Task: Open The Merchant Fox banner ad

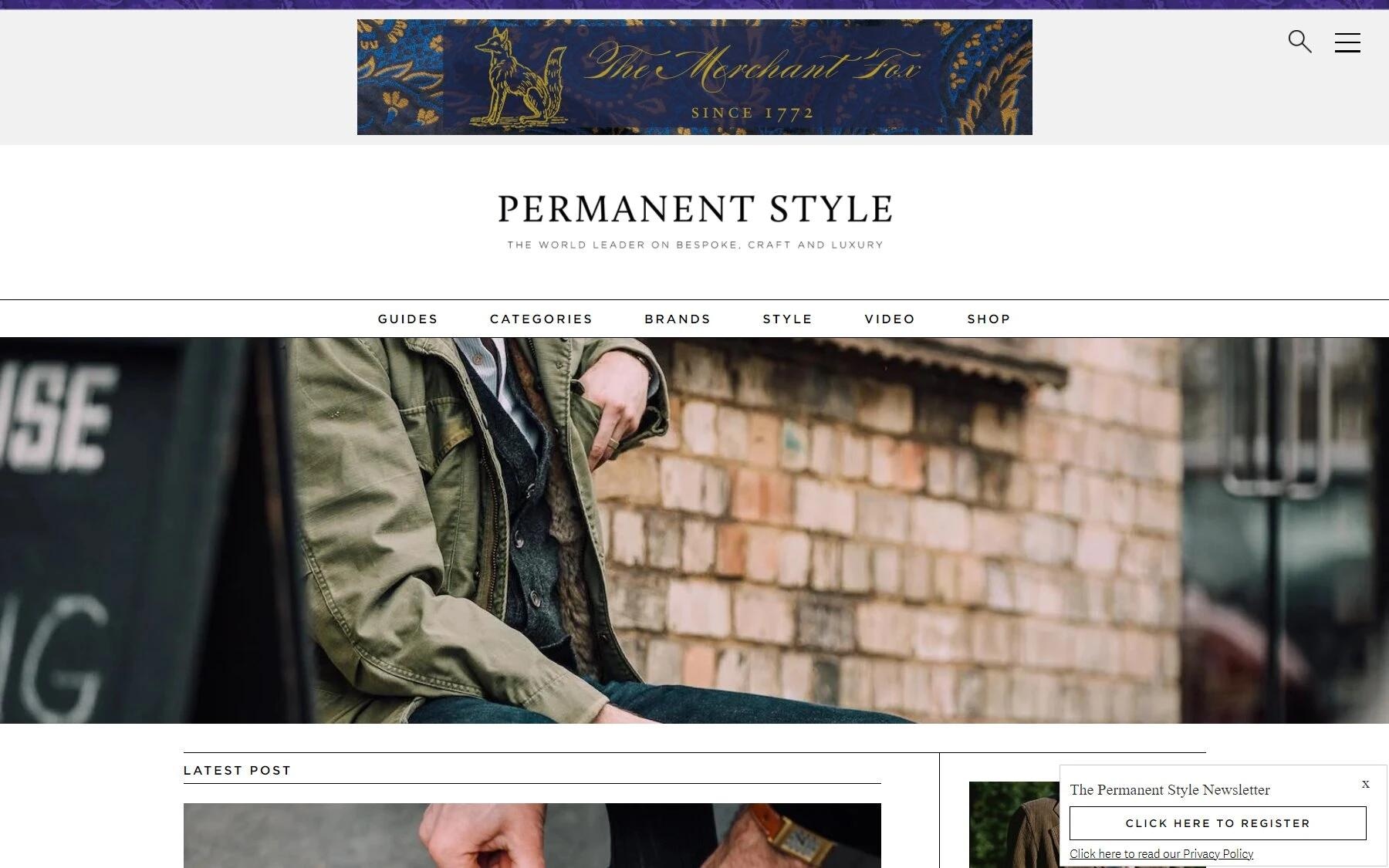Action: point(694,77)
